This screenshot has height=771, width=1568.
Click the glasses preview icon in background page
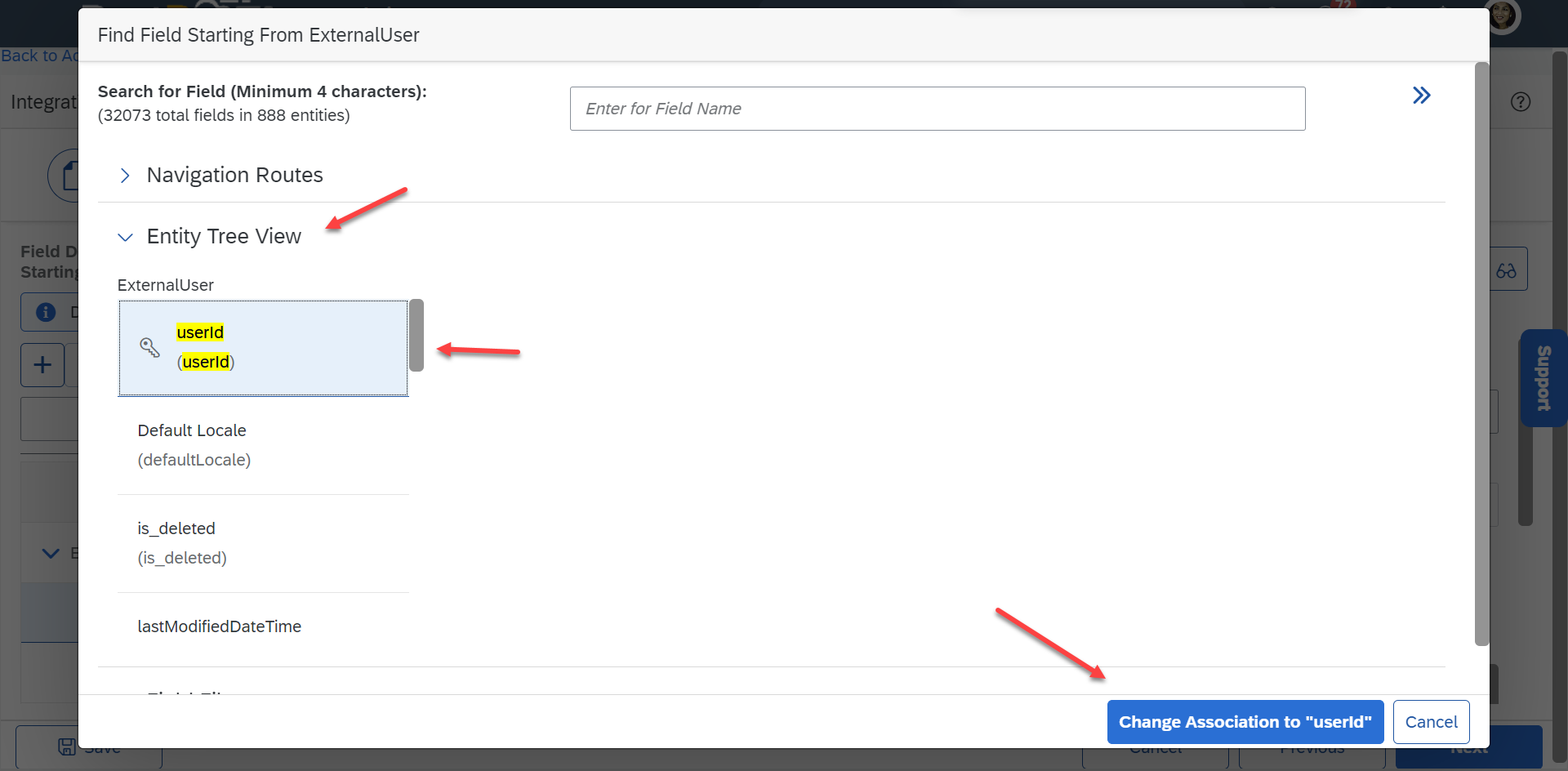[1507, 270]
